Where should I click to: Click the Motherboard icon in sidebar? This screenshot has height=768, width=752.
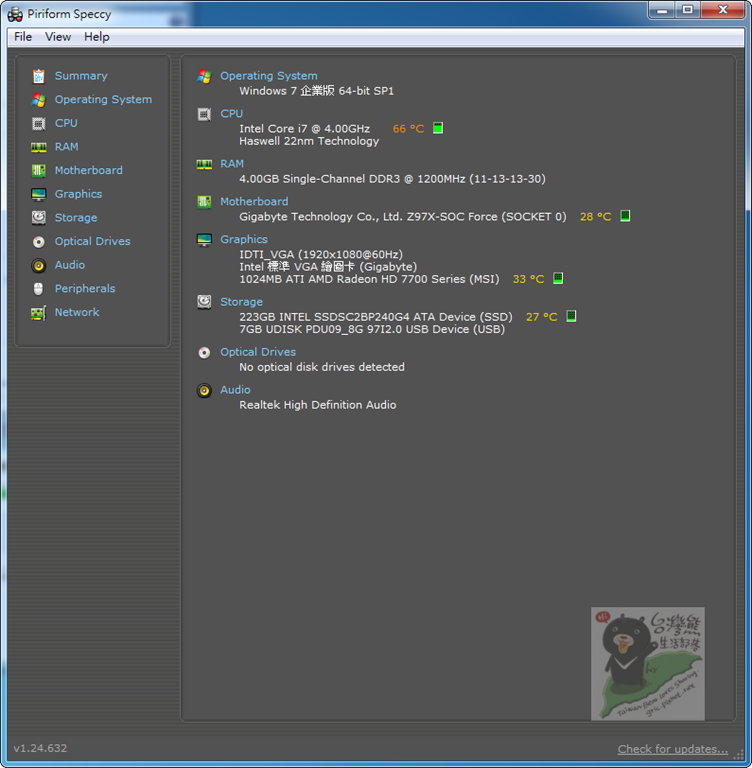(x=39, y=170)
